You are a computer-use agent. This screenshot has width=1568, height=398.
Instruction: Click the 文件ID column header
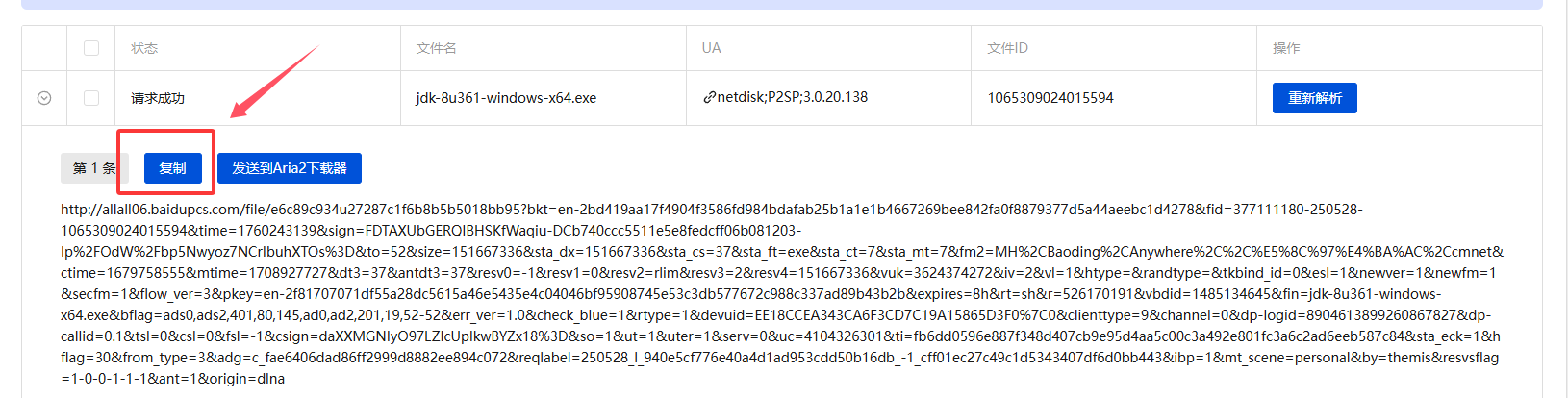(1007, 48)
